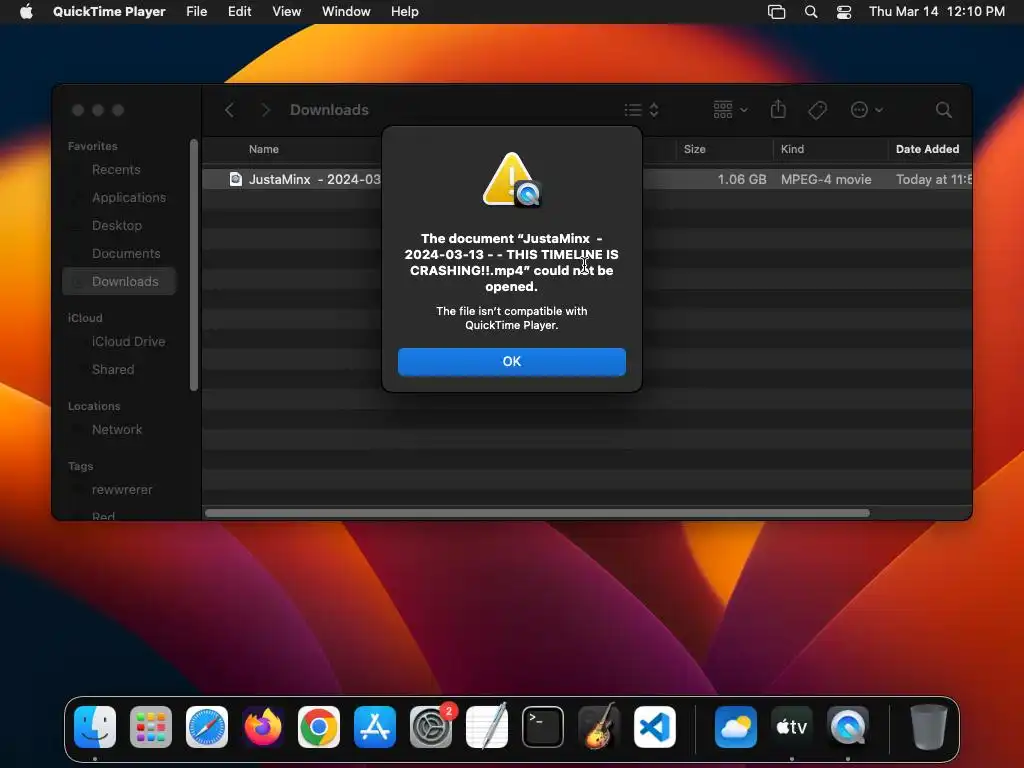Click the MPEG-4 movie kind cell
The height and width of the screenshot is (768, 1024).
(826, 179)
